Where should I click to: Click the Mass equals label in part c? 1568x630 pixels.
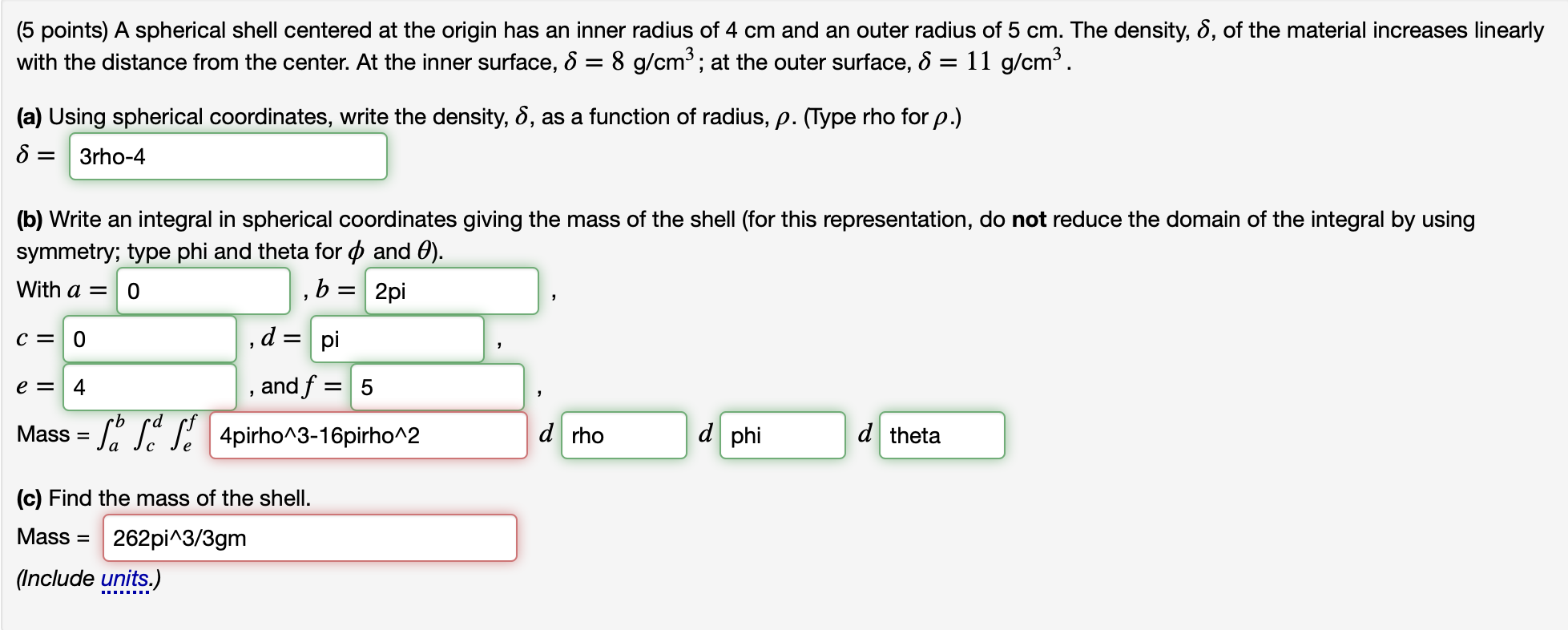tap(52, 537)
